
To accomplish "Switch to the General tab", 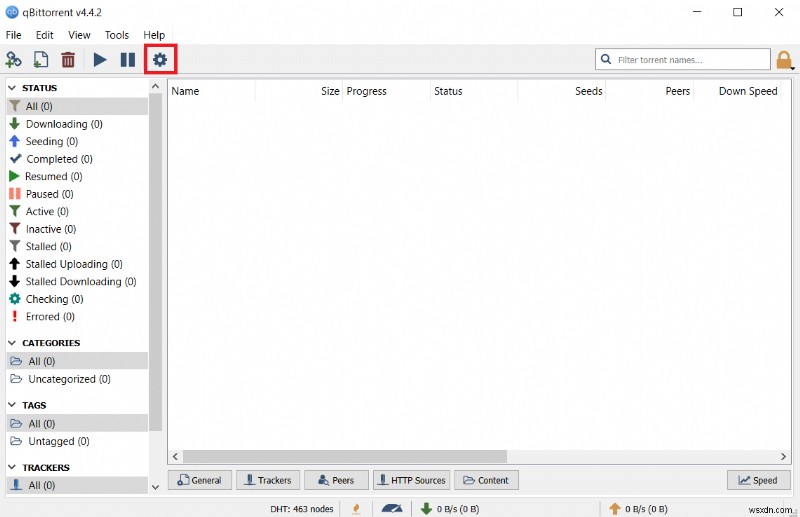I will (x=200, y=480).
